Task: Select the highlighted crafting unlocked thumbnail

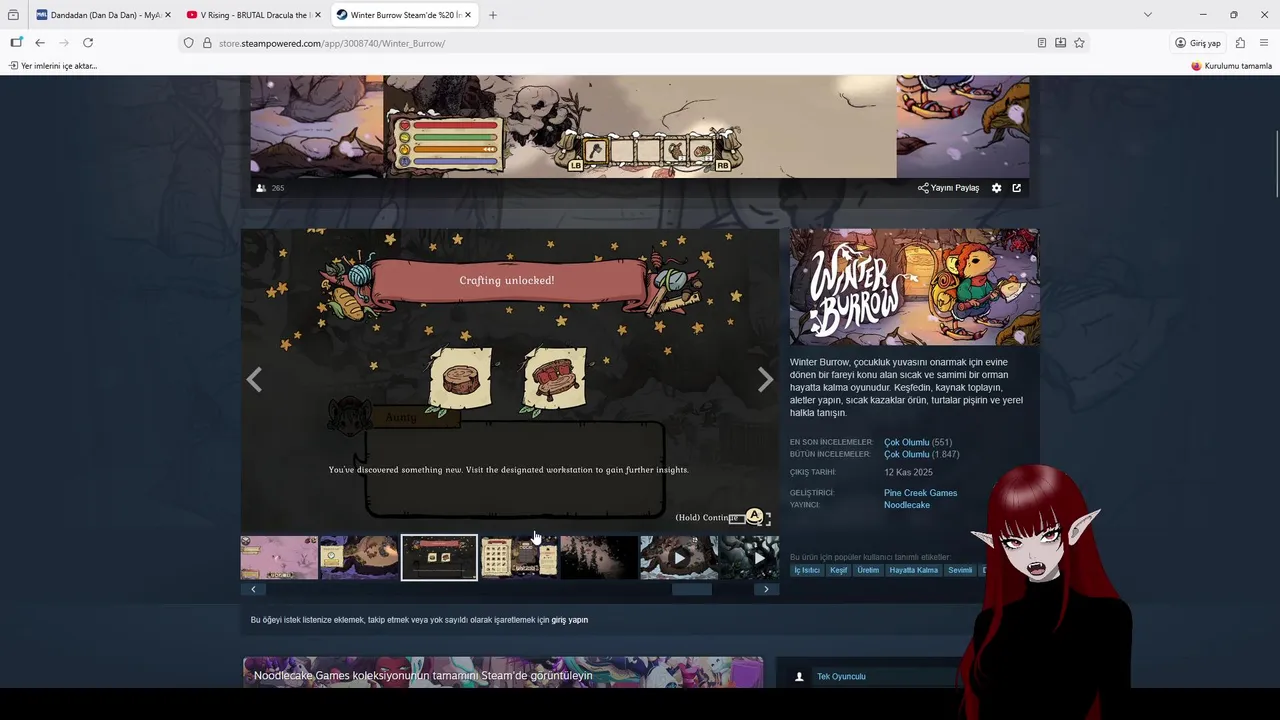Action: (x=439, y=558)
